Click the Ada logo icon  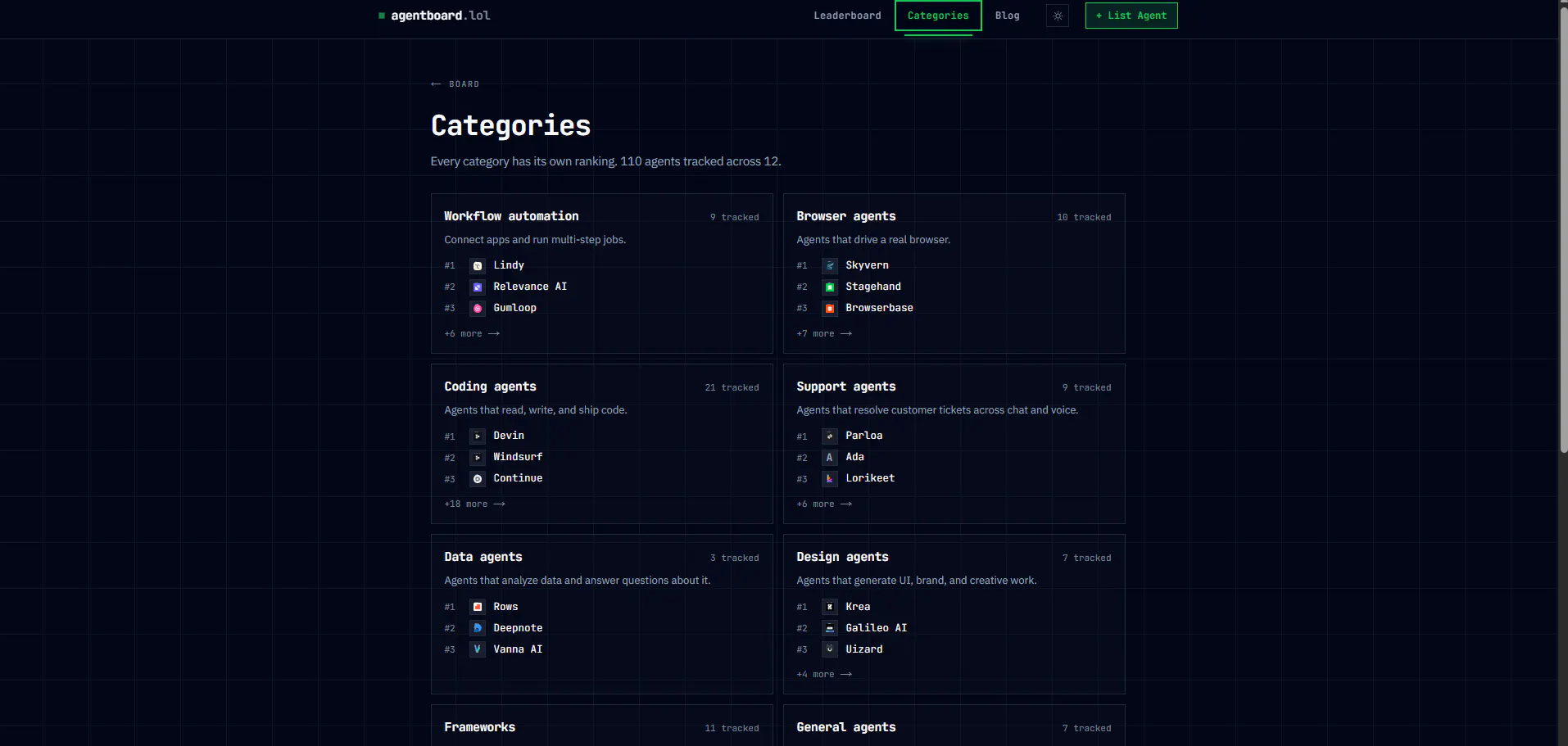click(x=830, y=458)
